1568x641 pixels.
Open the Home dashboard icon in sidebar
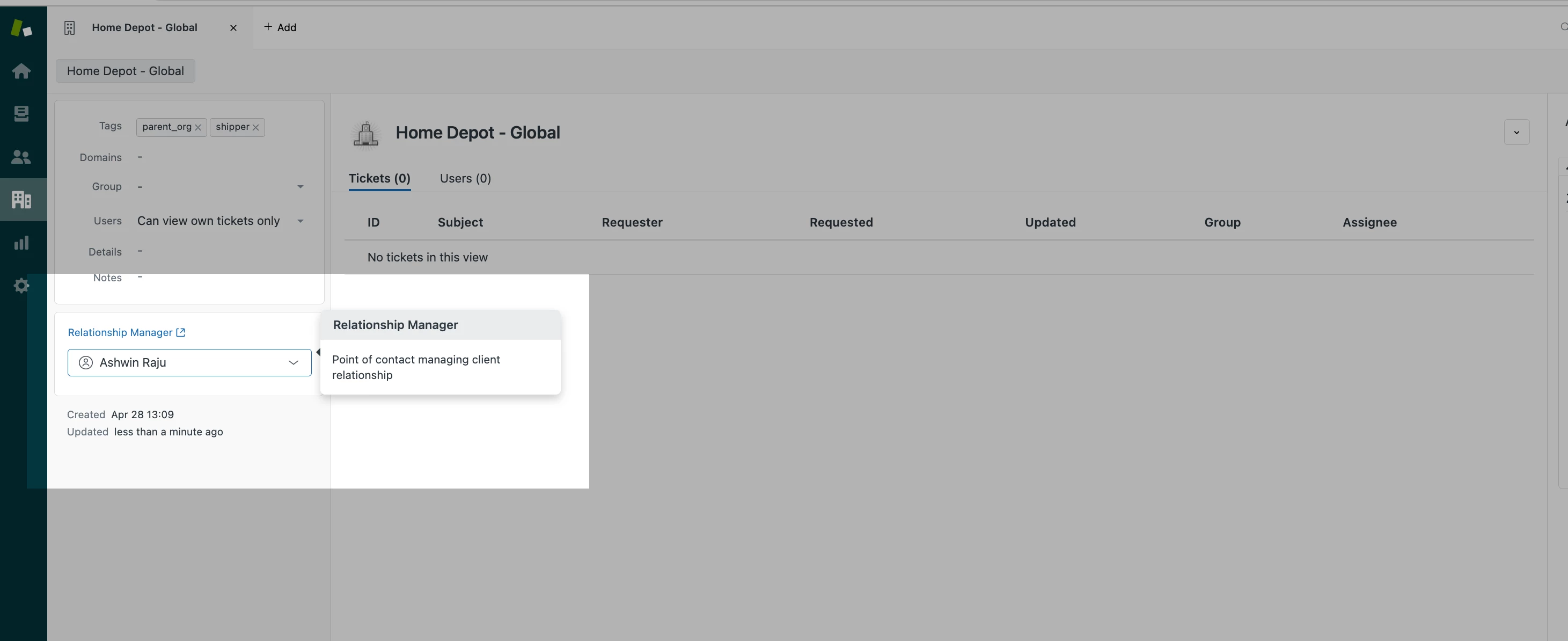[x=21, y=71]
